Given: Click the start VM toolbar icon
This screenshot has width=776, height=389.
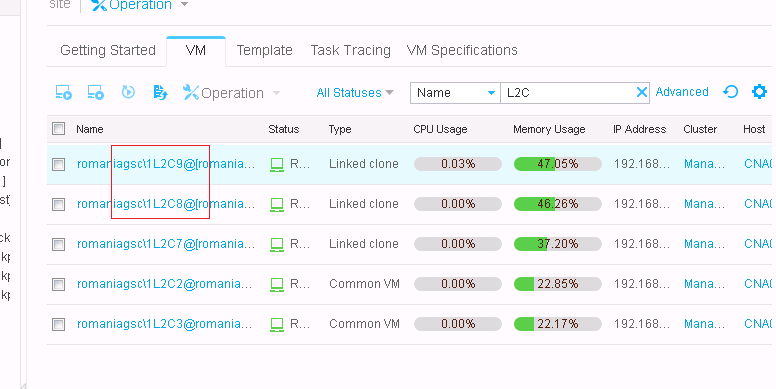Looking at the screenshot, I should click(x=63, y=92).
